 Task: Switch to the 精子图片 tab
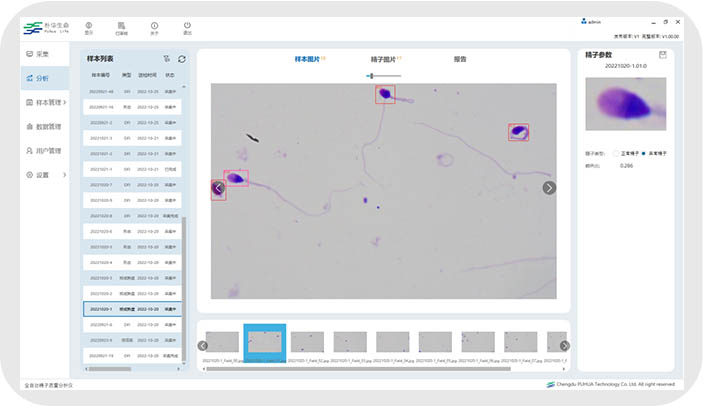coord(385,60)
